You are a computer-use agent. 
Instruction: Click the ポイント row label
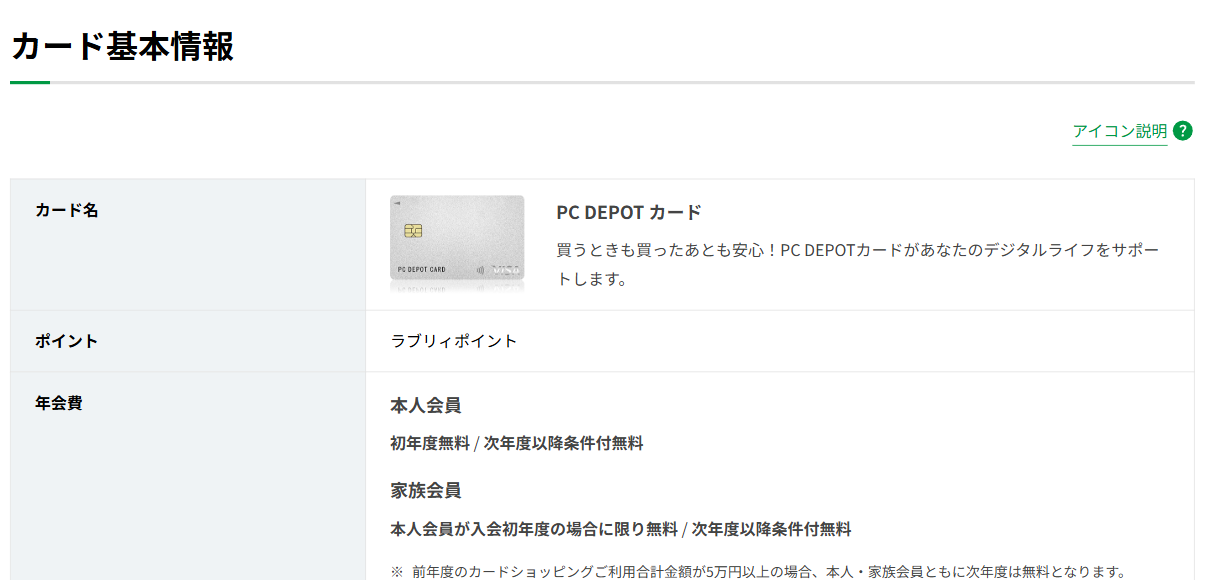(67, 341)
